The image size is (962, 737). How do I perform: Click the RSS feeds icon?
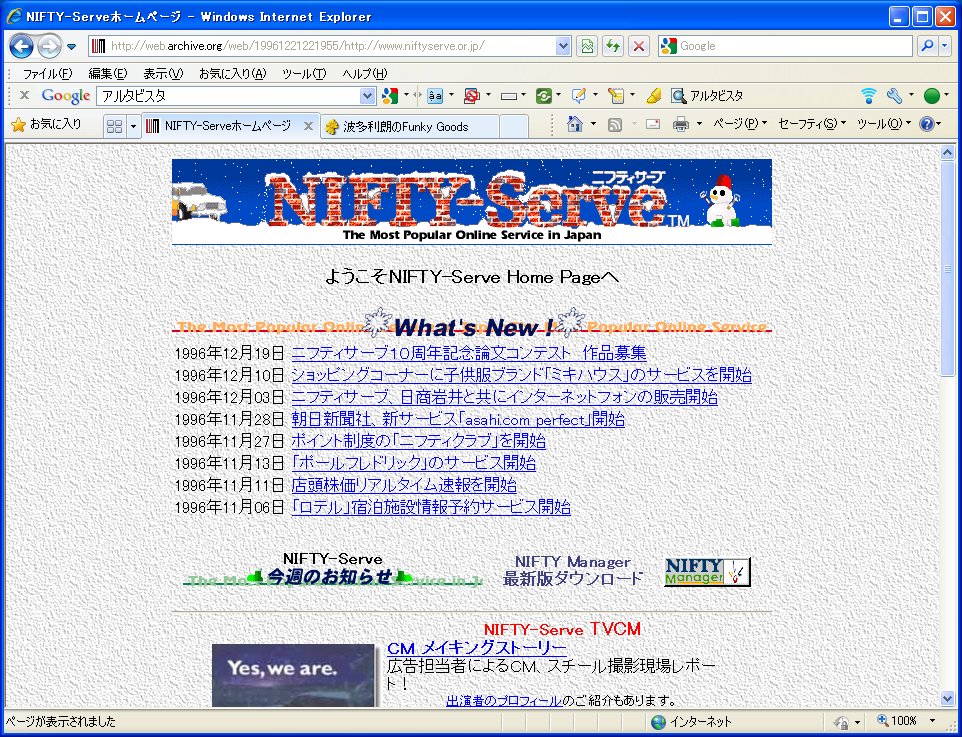tap(615, 125)
